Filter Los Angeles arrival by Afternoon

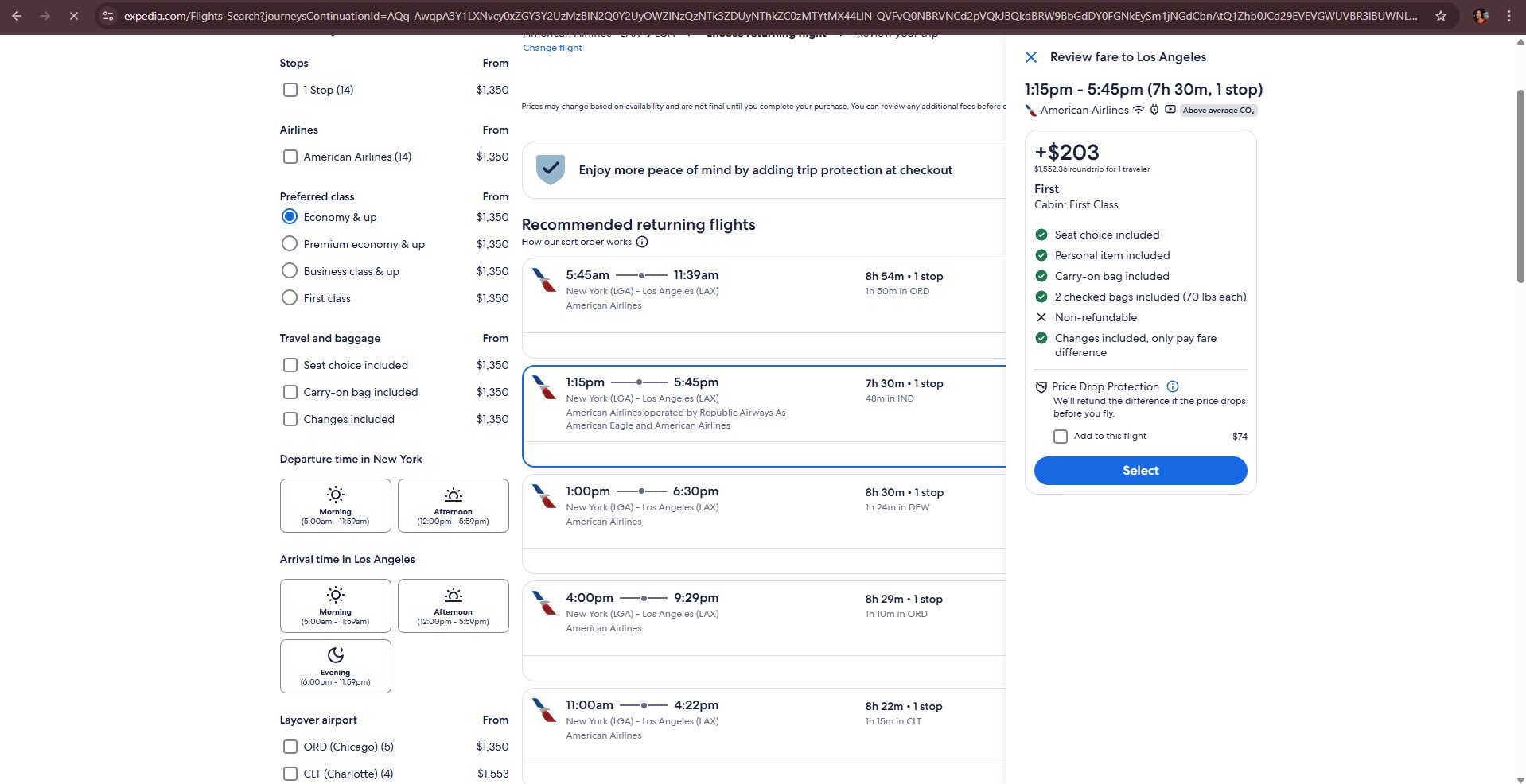pyautogui.click(x=453, y=606)
